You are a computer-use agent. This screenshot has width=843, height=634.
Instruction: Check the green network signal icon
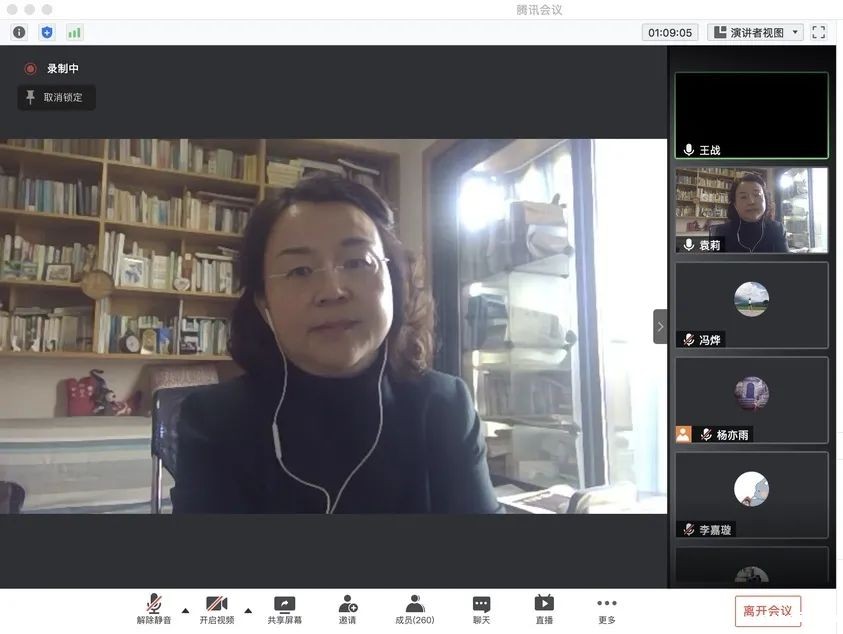(x=74, y=32)
